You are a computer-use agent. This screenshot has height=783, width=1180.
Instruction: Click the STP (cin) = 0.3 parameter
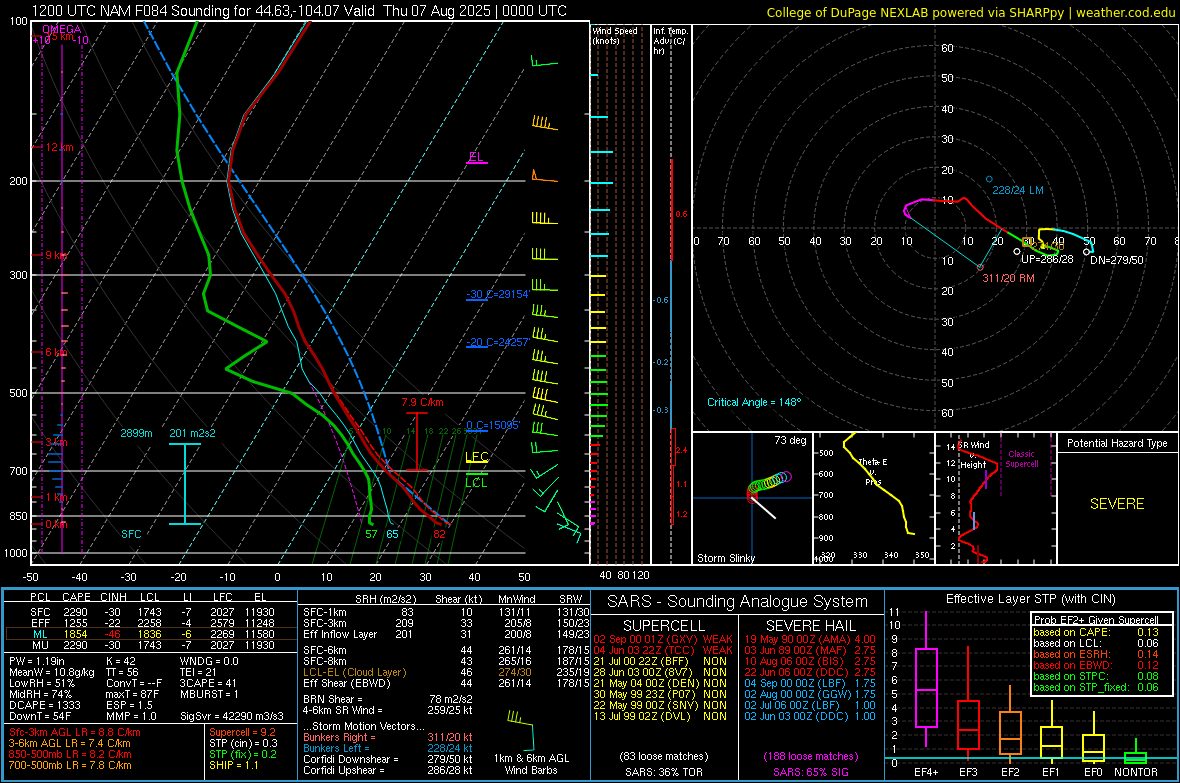243,744
